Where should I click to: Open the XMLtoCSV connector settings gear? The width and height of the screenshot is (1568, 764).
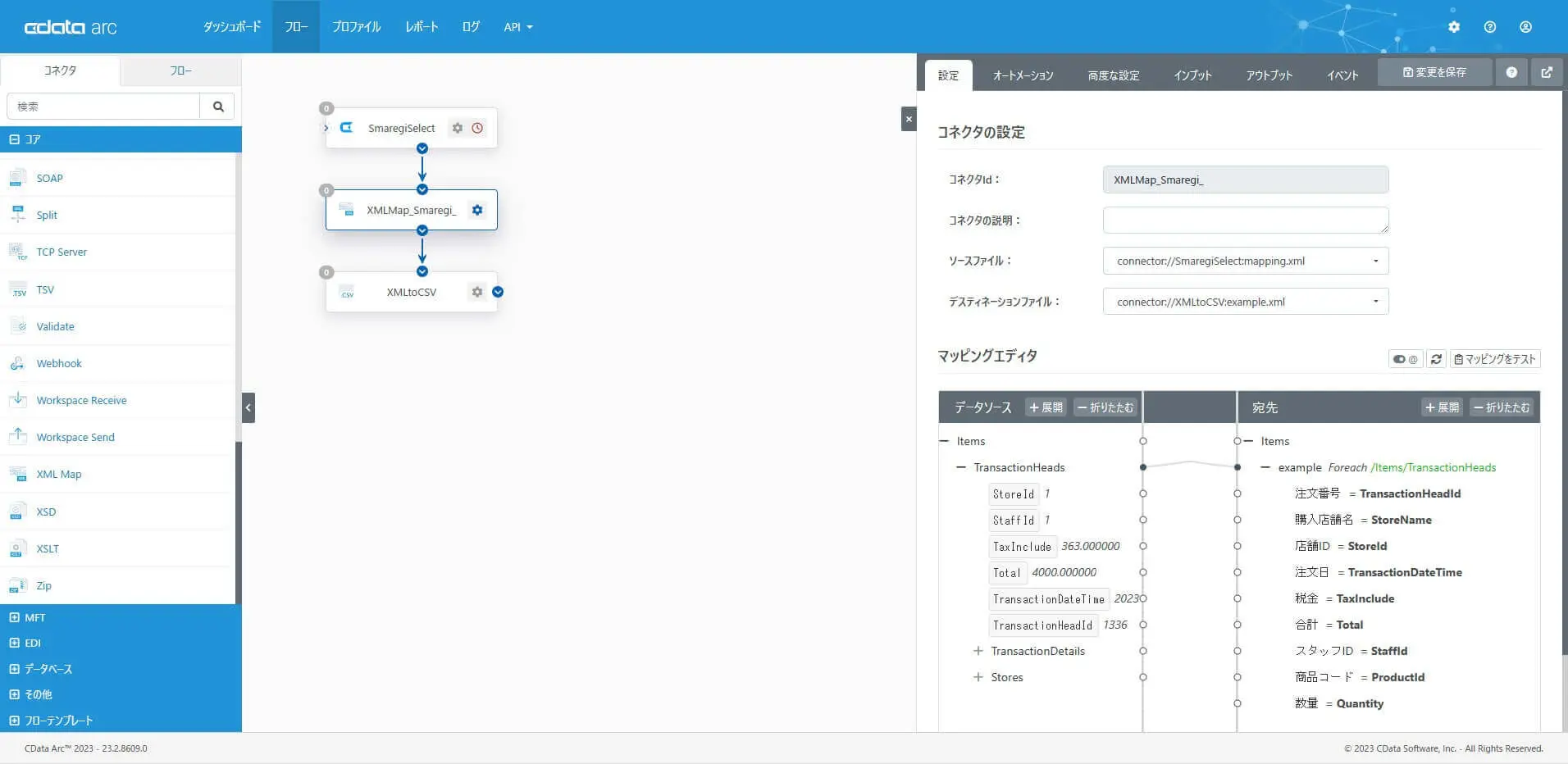click(x=477, y=292)
